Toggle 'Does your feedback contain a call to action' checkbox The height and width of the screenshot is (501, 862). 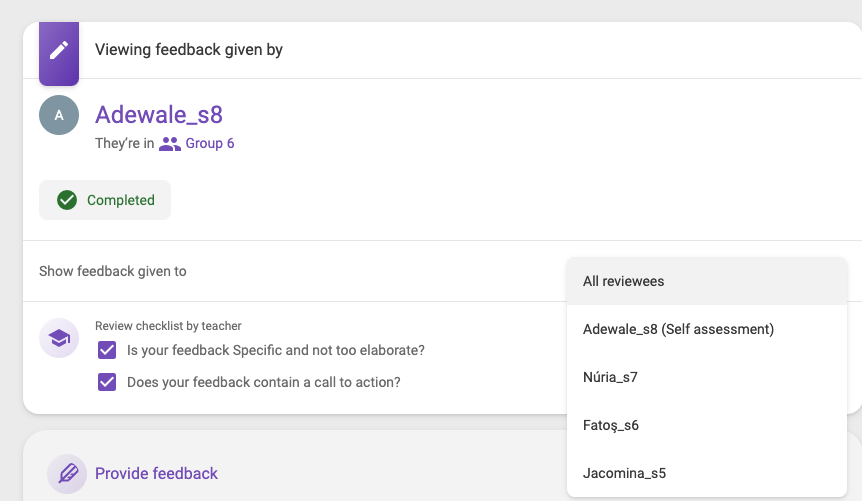click(x=107, y=382)
